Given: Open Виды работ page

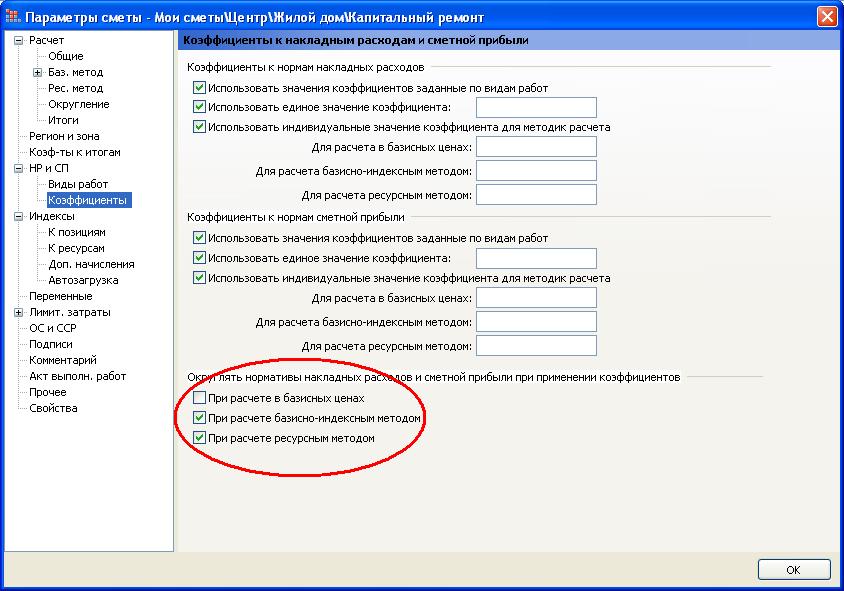Looking at the screenshot, I should tap(78, 184).
